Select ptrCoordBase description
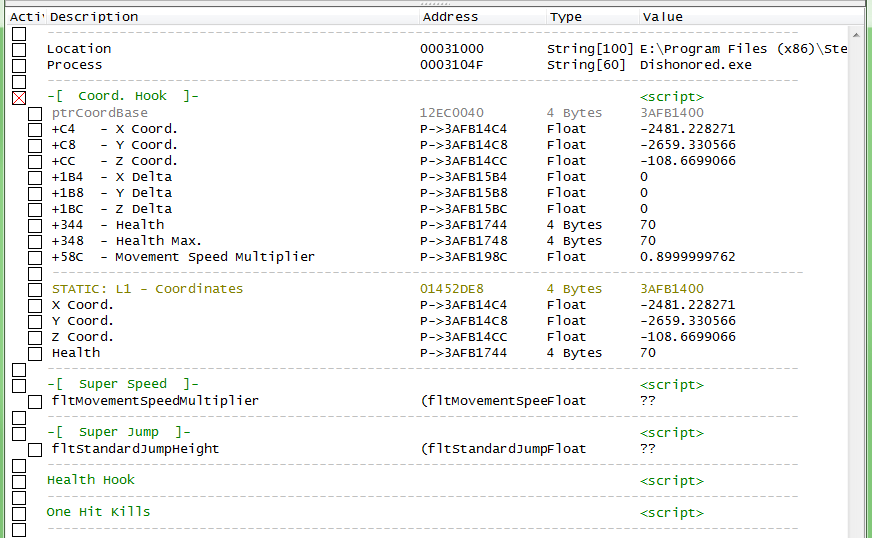Viewport: 872px width, 538px height. 100,113
